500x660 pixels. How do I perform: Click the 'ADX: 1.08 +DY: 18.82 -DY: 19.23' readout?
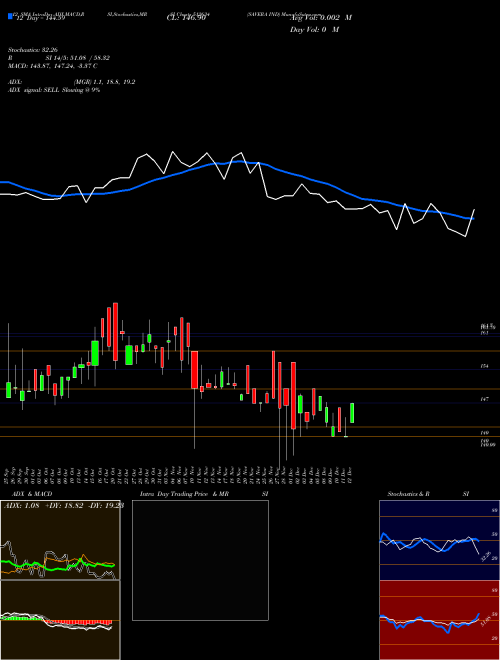click(64, 506)
